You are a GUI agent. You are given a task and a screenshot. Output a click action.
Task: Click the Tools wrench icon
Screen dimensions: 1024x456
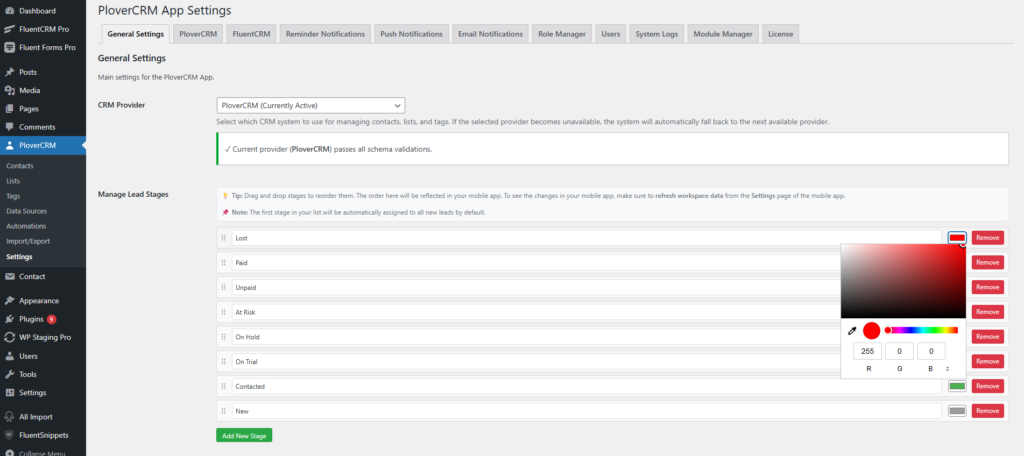click(9, 374)
